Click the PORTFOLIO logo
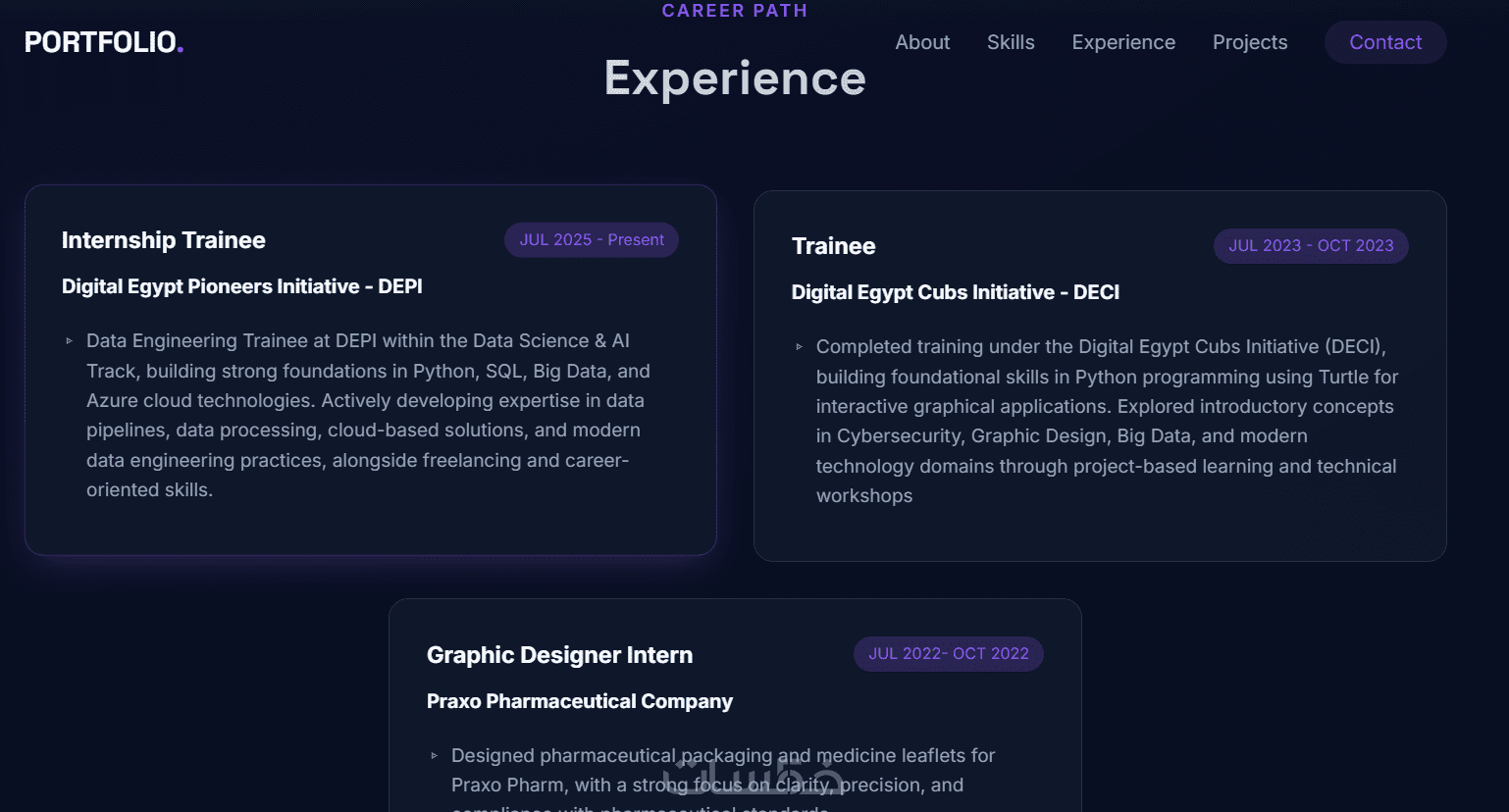The height and width of the screenshot is (812, 1509). tap(104, 42)
